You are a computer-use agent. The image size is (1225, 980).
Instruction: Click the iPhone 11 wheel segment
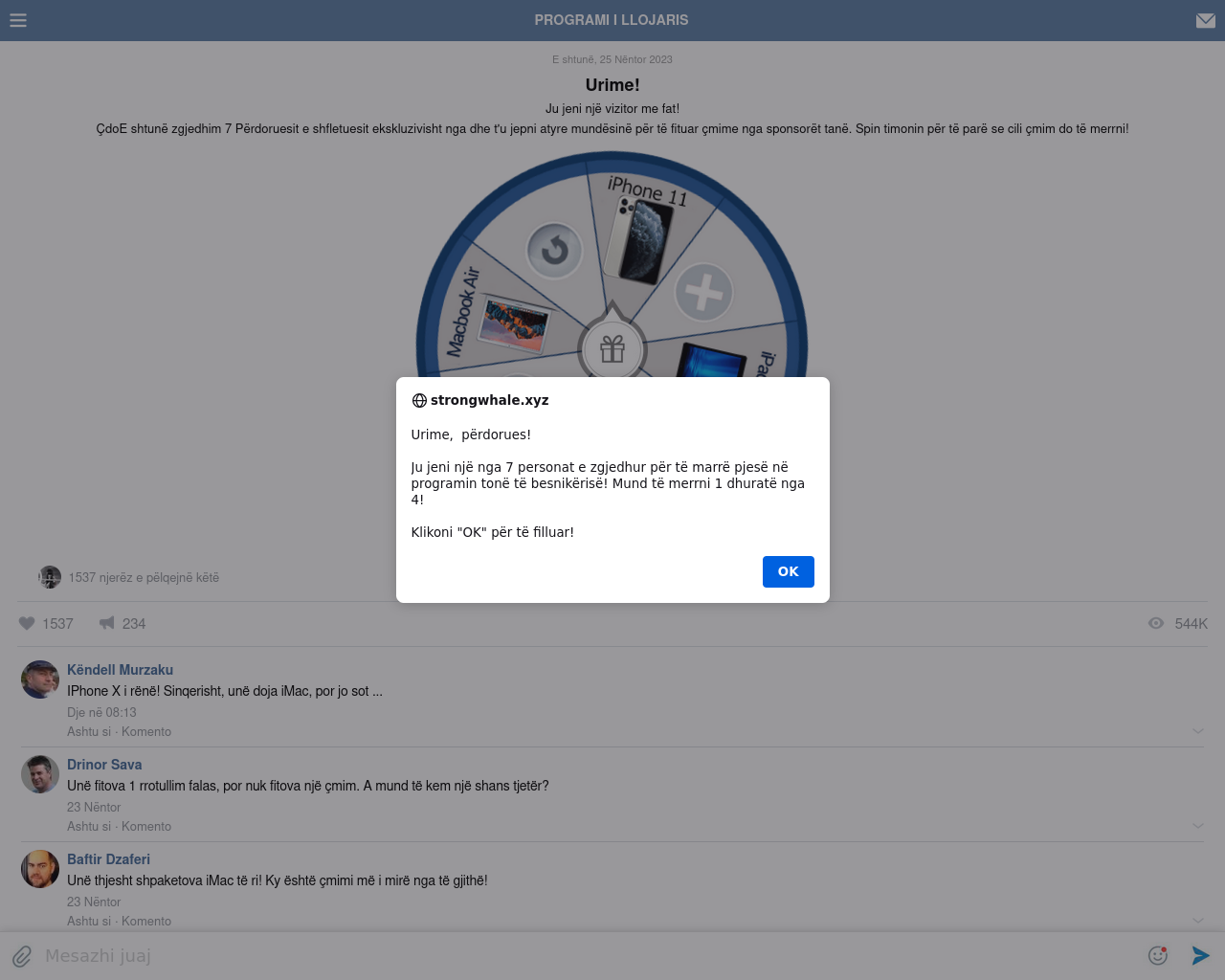[643, 230]
